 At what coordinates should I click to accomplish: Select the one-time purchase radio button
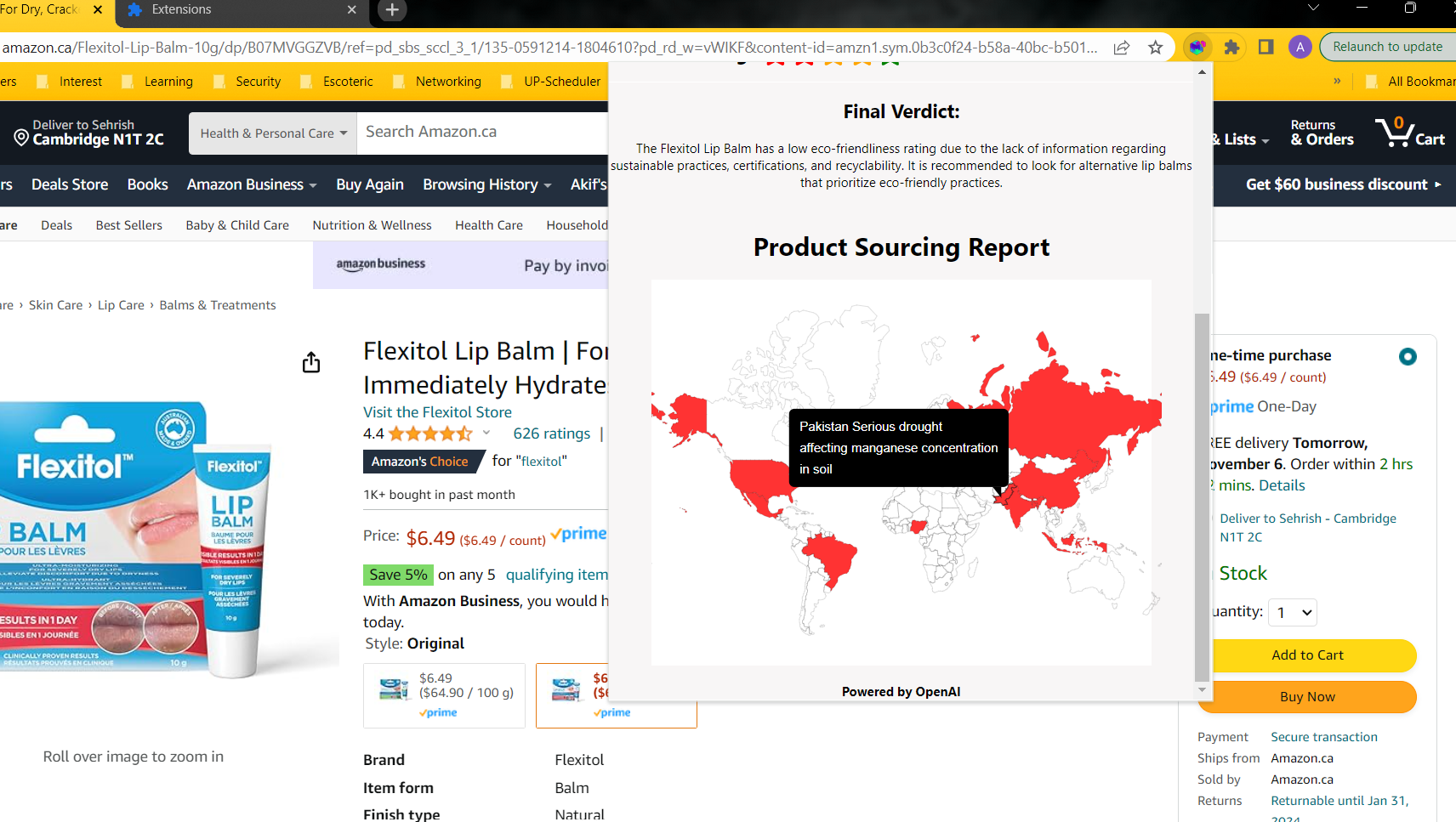pyautogui.click(x=1408, y=356)
